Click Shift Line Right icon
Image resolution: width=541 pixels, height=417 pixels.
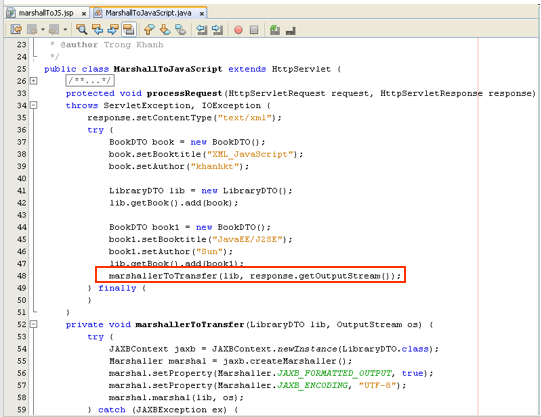coord(217,30)
